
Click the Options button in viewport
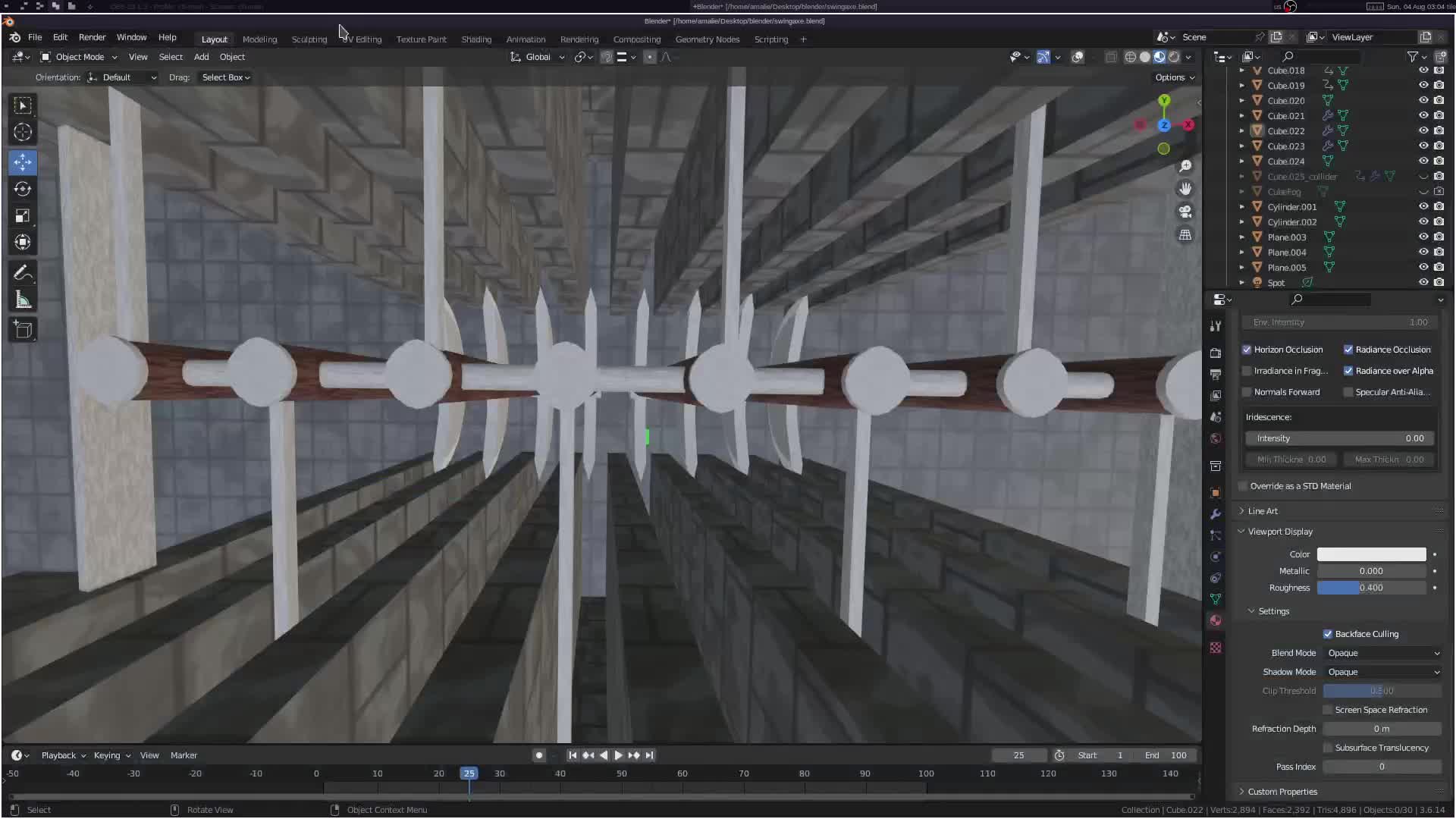pos(1174,77)
